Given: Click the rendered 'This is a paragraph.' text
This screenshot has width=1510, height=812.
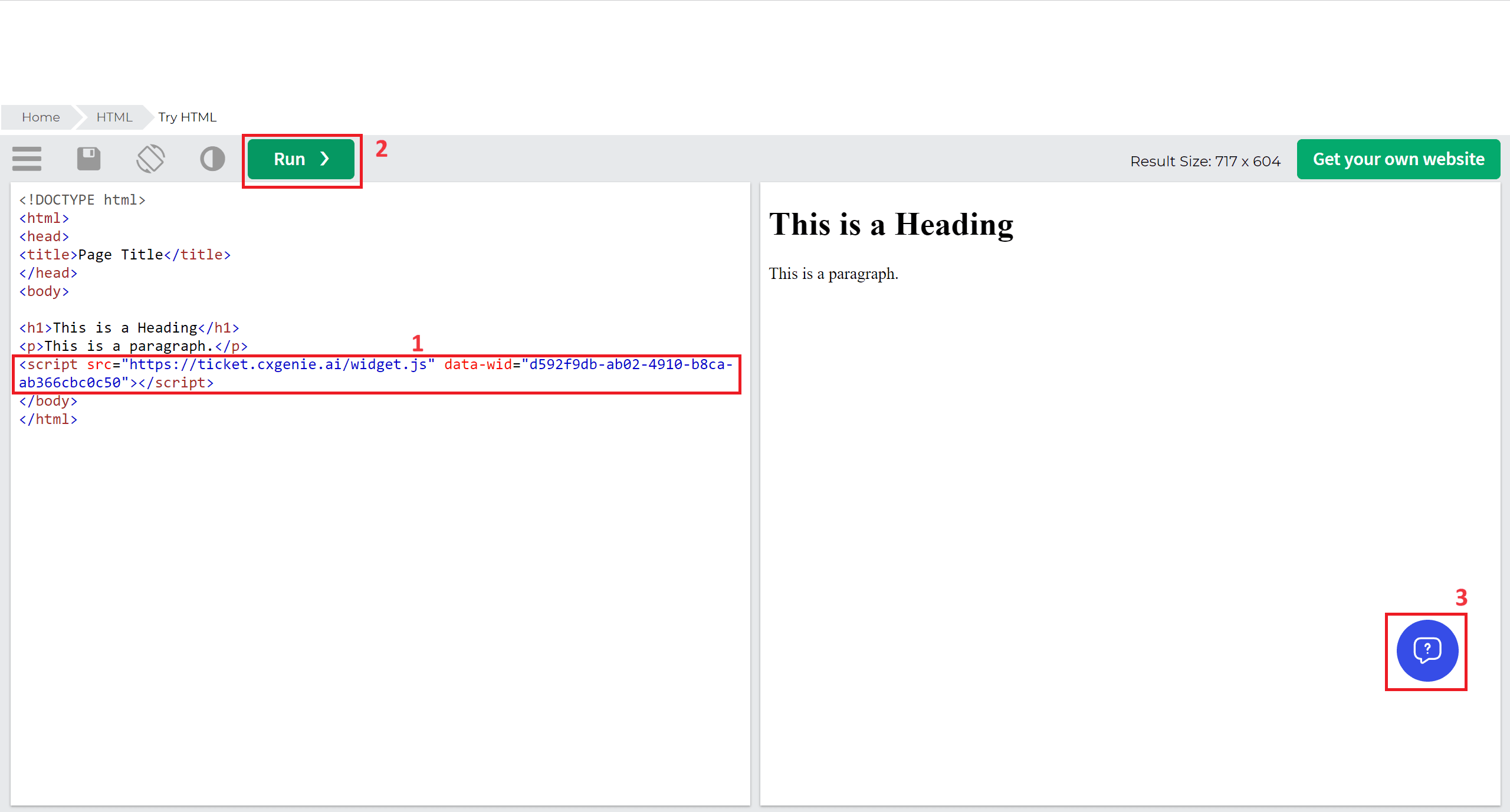Looking at the screenshot, I should click(x=833, y=274).
